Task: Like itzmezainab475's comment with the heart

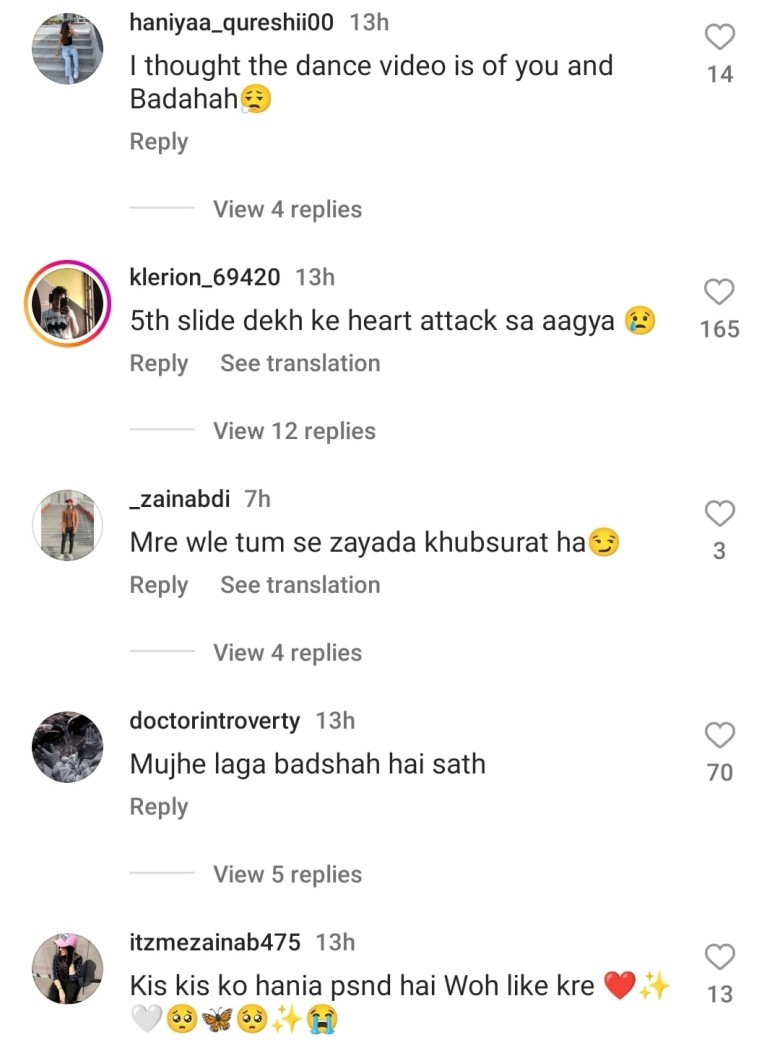Action: coord(720,958)
